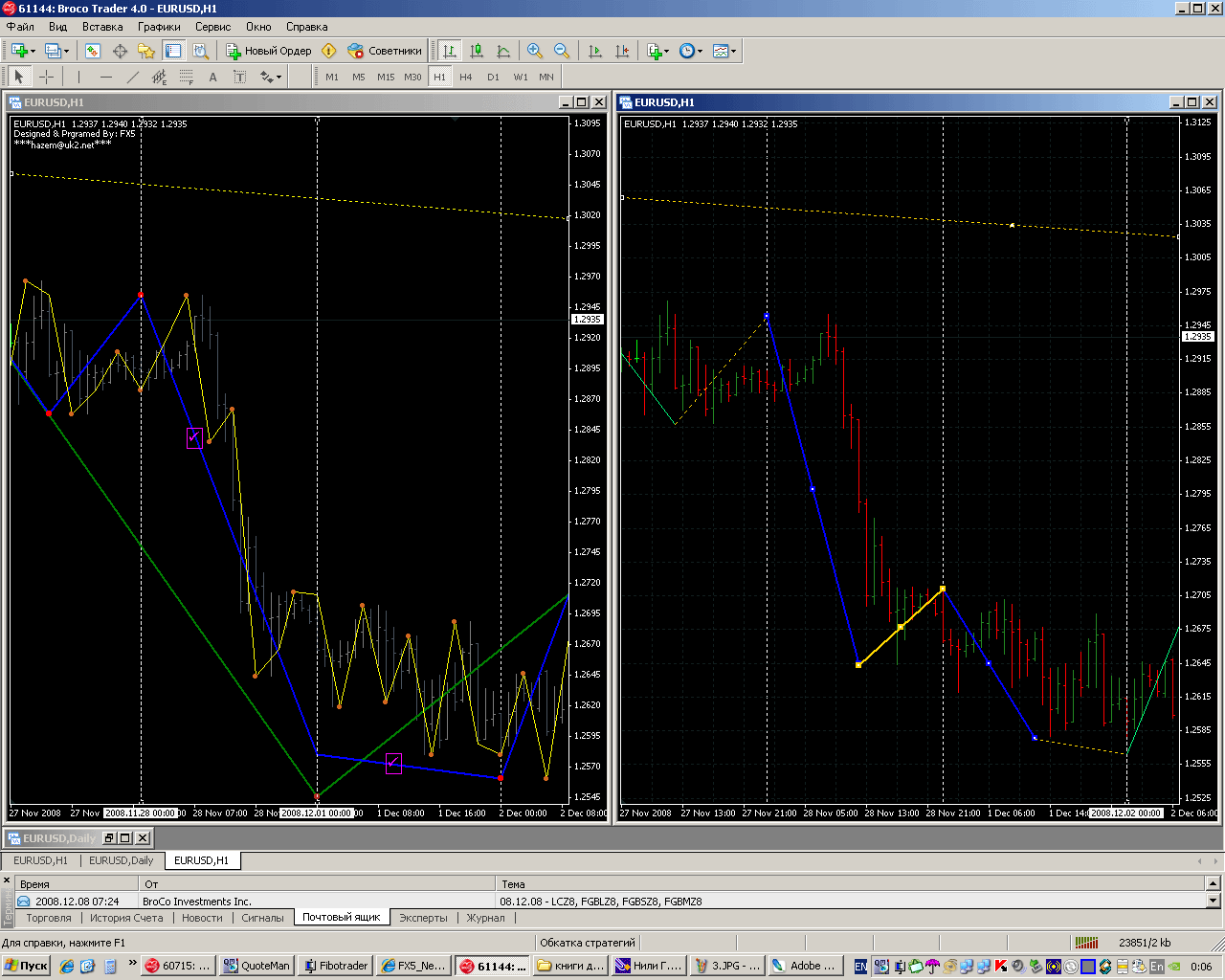Click the Время column header
The height and width of the screenshot is (980, 1225).
tap(77, 884)
